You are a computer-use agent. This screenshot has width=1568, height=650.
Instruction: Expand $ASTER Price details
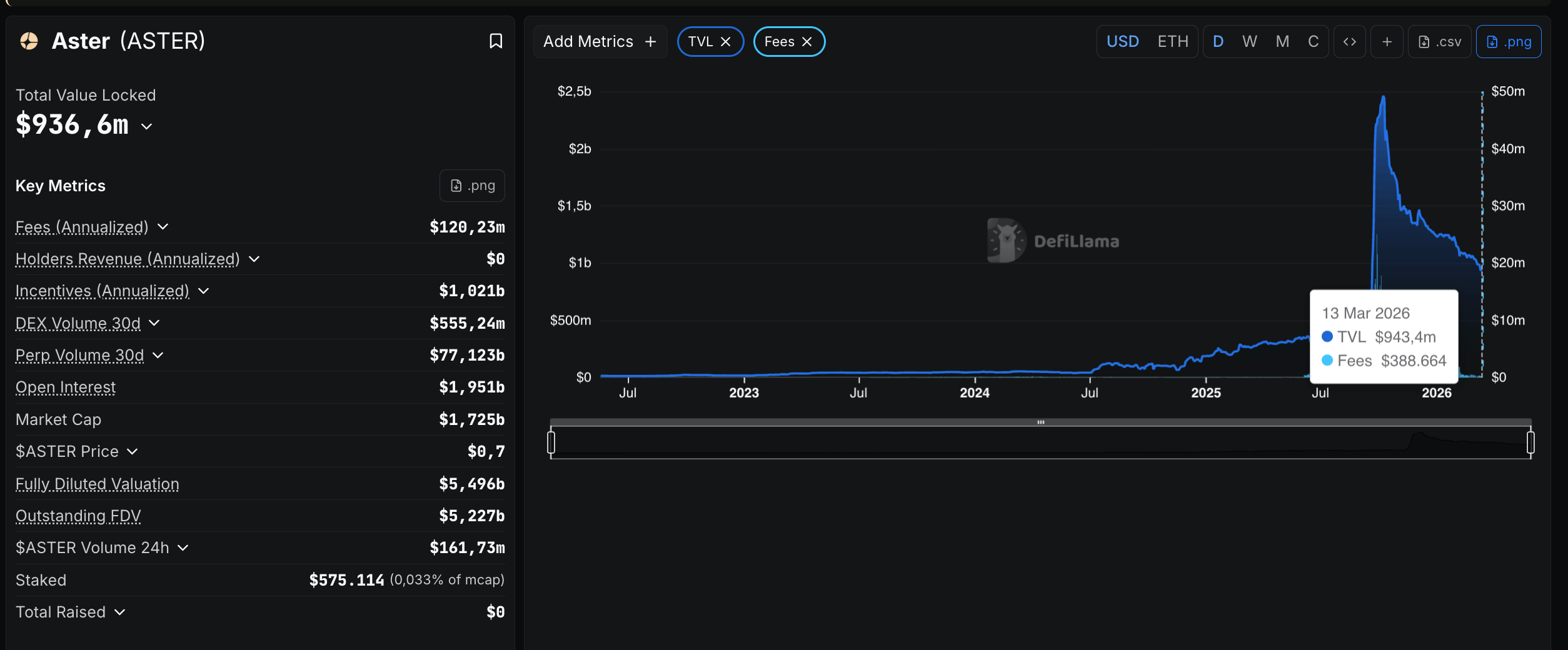pyautogui.click(x=133, y=452)
